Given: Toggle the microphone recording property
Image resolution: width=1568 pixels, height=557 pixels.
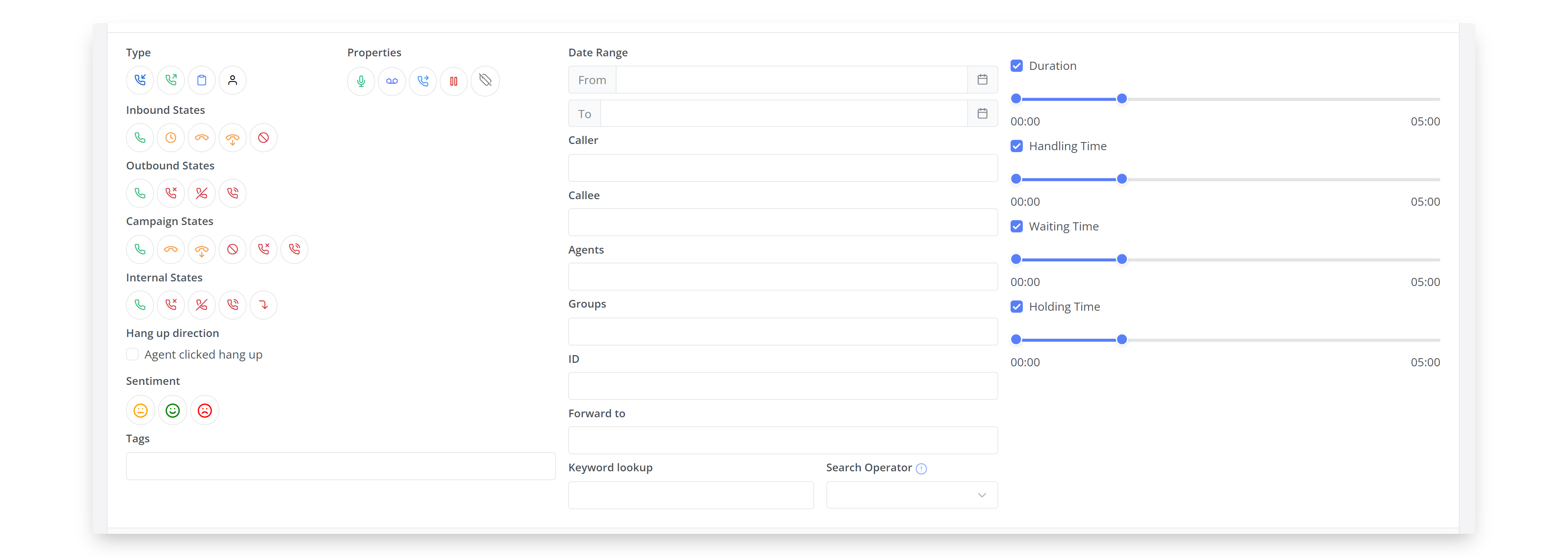Looking at the screenshot, I should point(361,81).
